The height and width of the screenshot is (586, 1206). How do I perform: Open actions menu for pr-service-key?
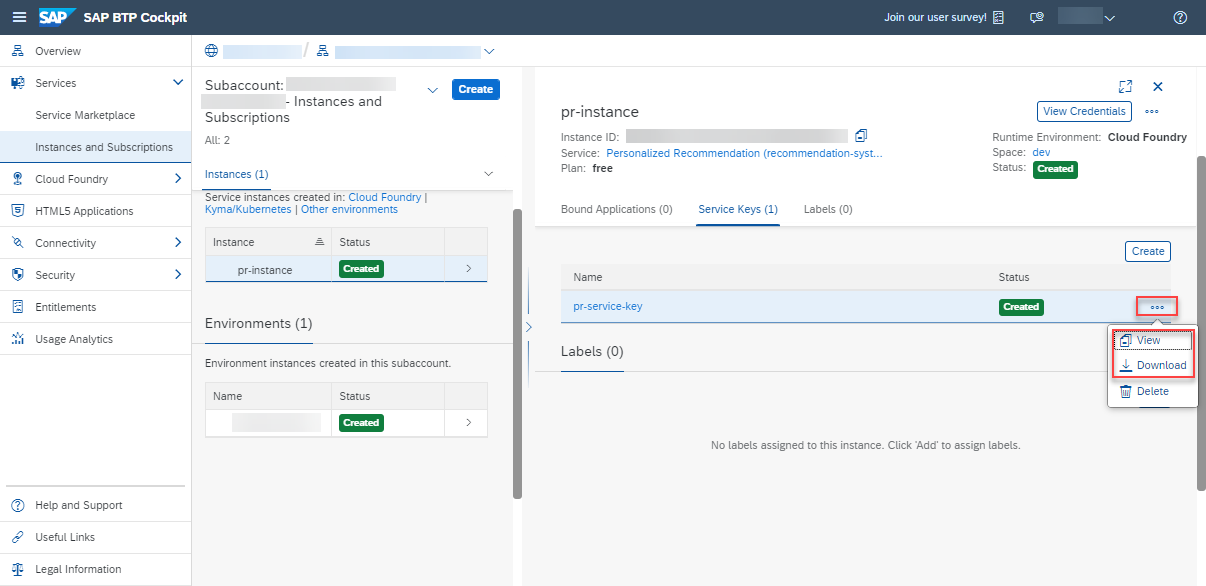pos(1157,307)
